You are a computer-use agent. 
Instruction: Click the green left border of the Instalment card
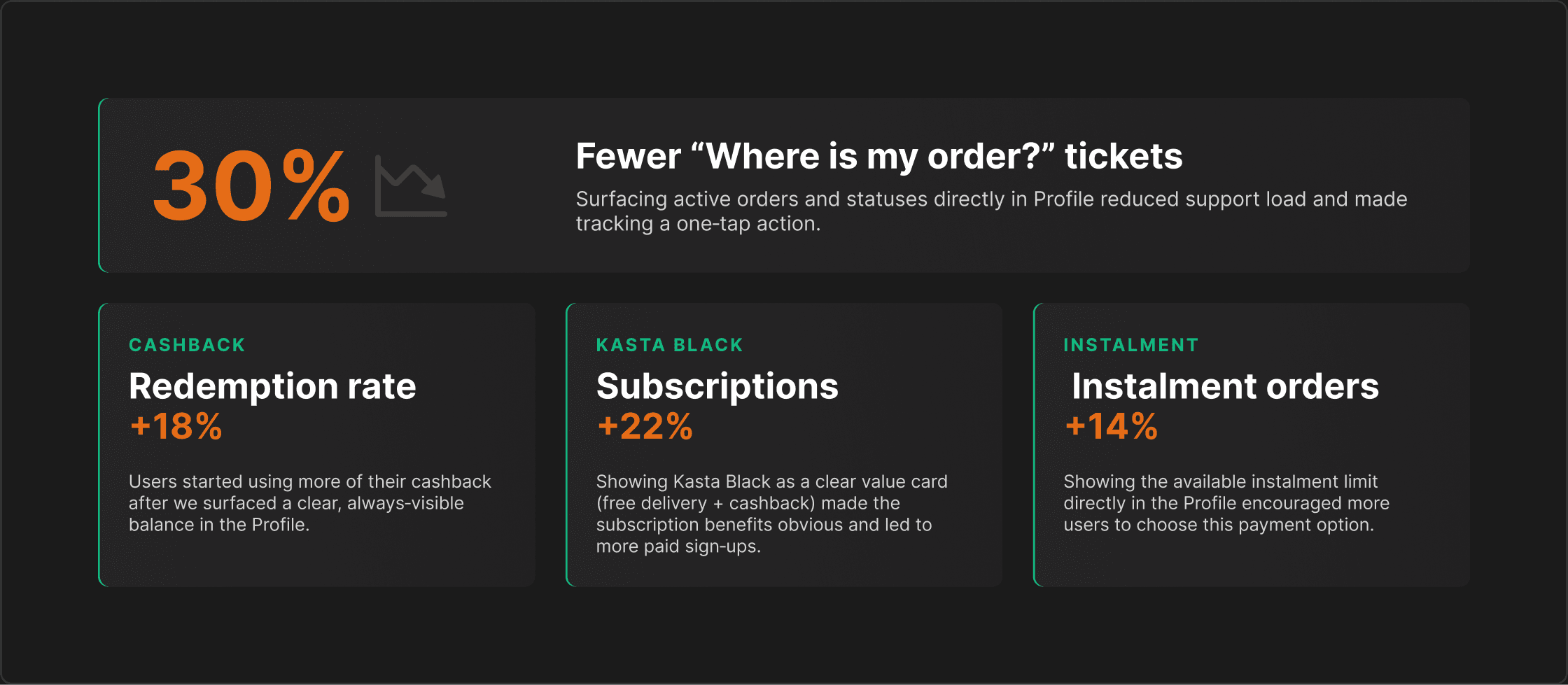tap(1035, 445)
